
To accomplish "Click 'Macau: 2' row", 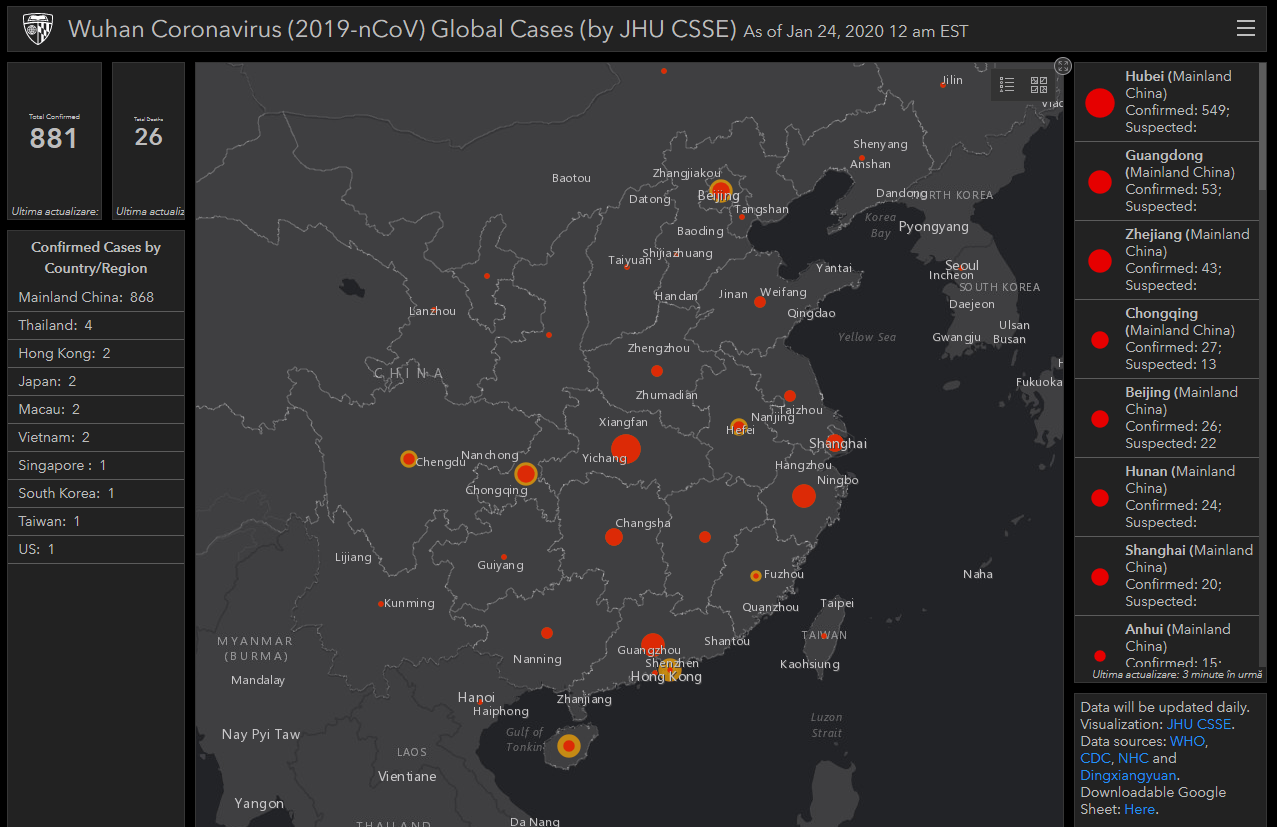I will 96,409.
